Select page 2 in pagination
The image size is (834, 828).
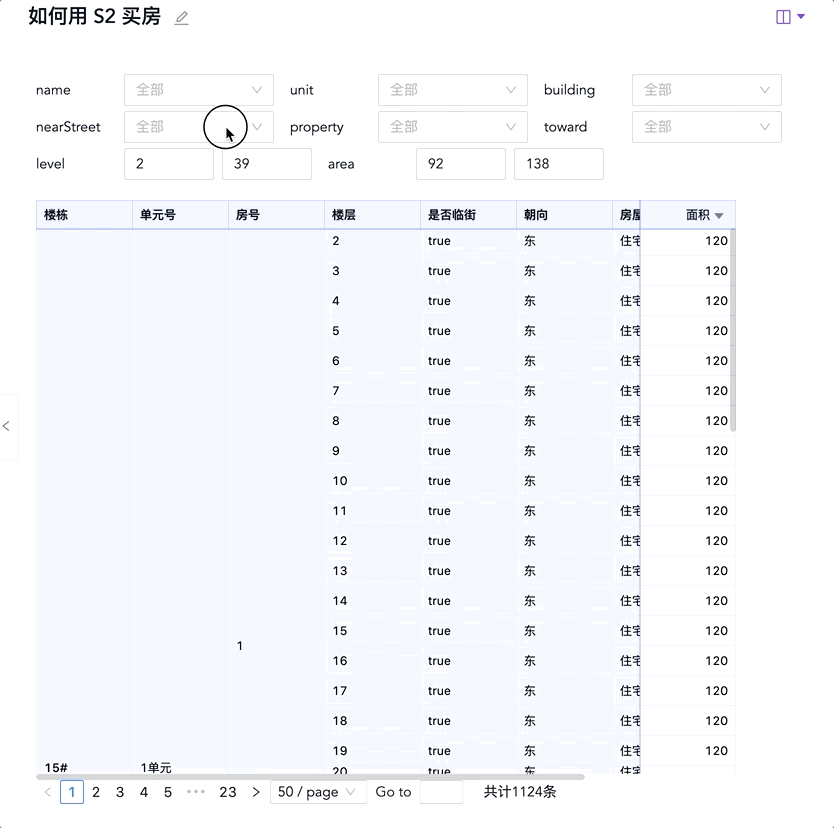[96, 792]
